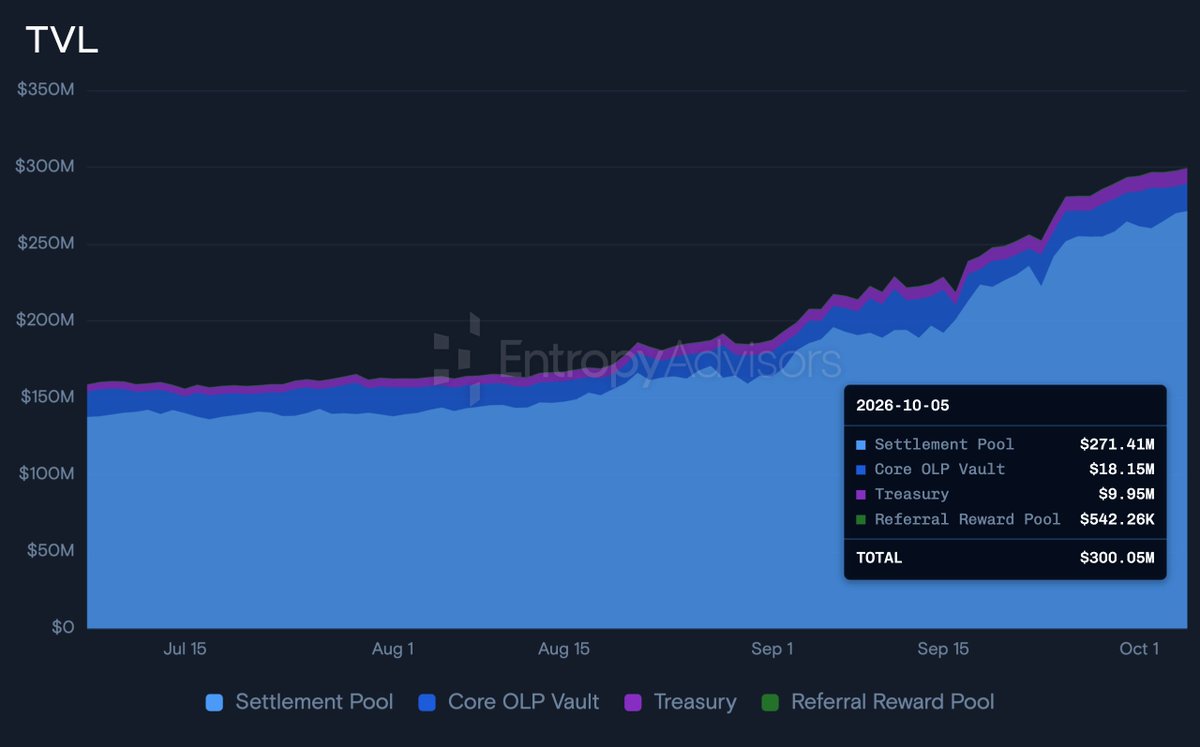Click the $100M y-axis label

point(46,474)
